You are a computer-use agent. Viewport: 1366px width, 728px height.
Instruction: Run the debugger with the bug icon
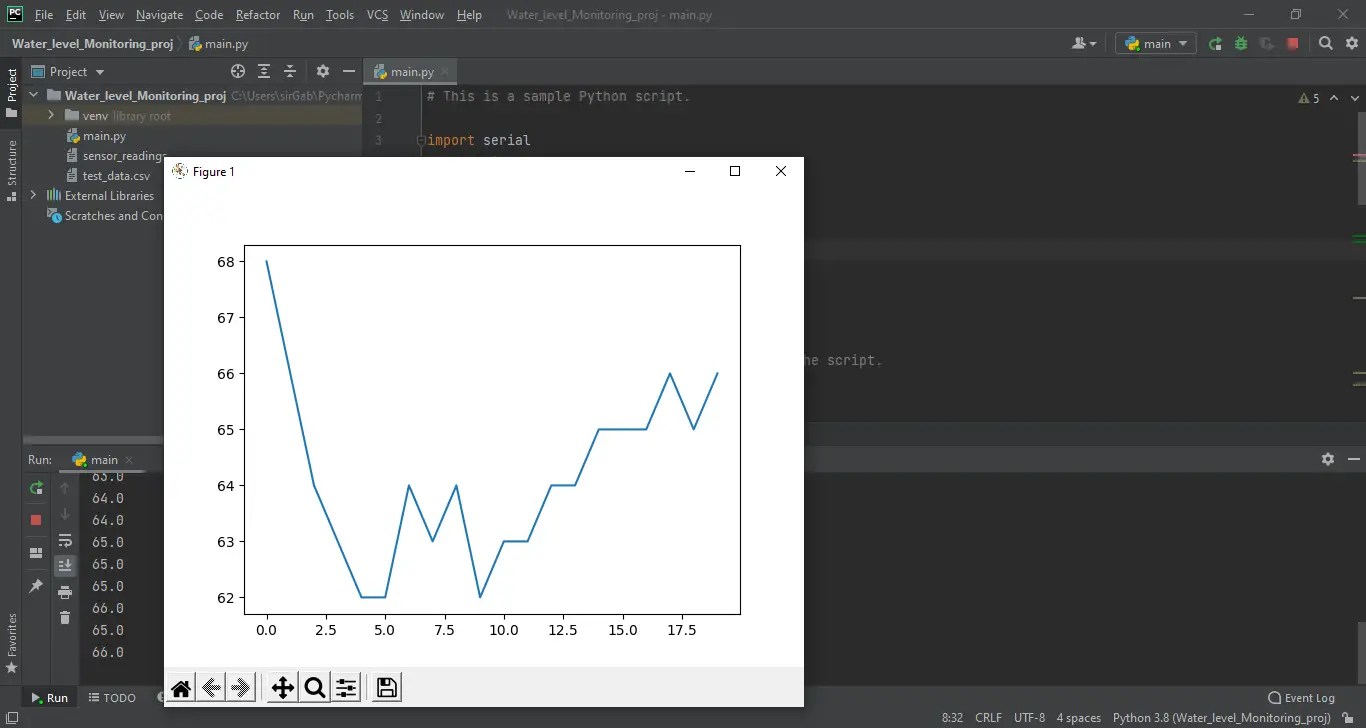pos(1240,43)
